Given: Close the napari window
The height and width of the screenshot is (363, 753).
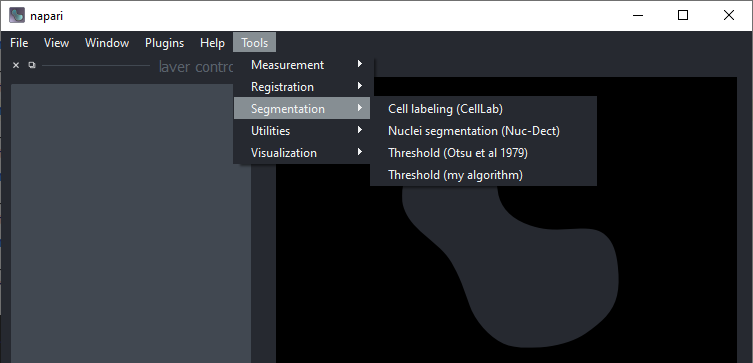Looking at the screenshot, I should pyautogui.click(x=729, y=15).
